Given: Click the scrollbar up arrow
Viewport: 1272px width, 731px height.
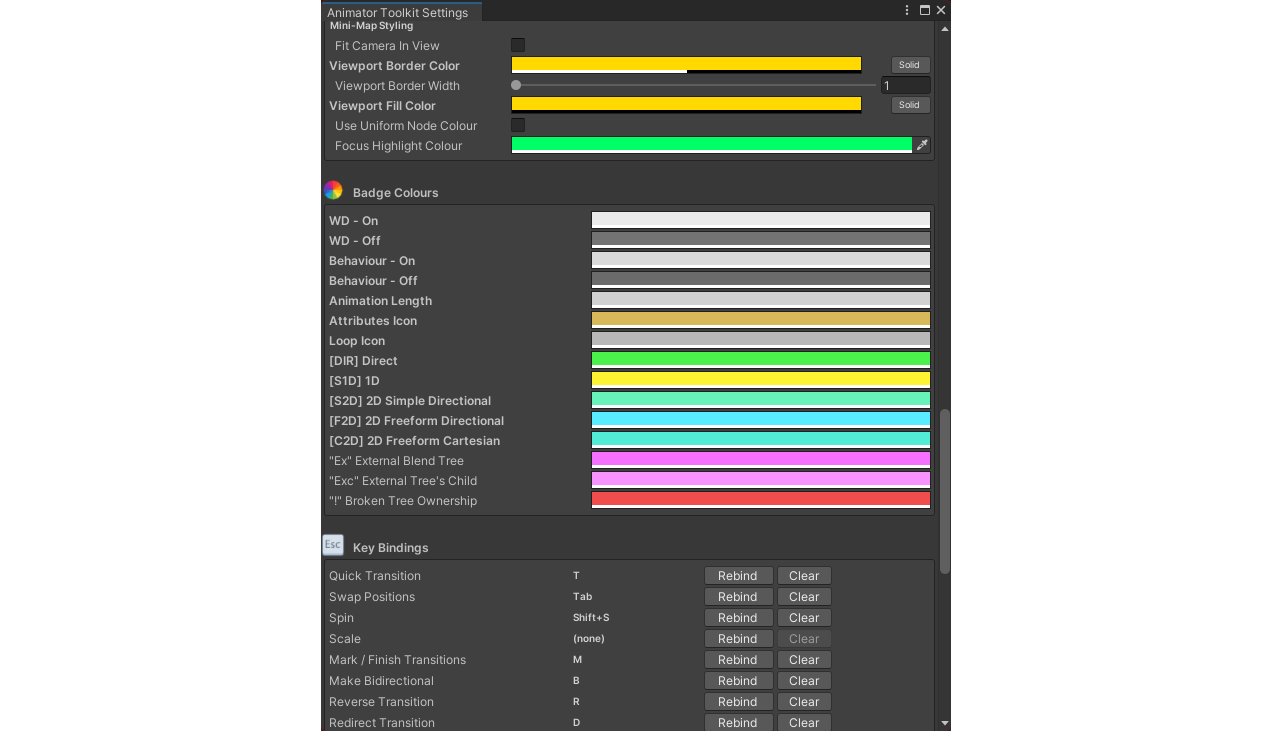Looking at the screenshot, I should [945, 29].
